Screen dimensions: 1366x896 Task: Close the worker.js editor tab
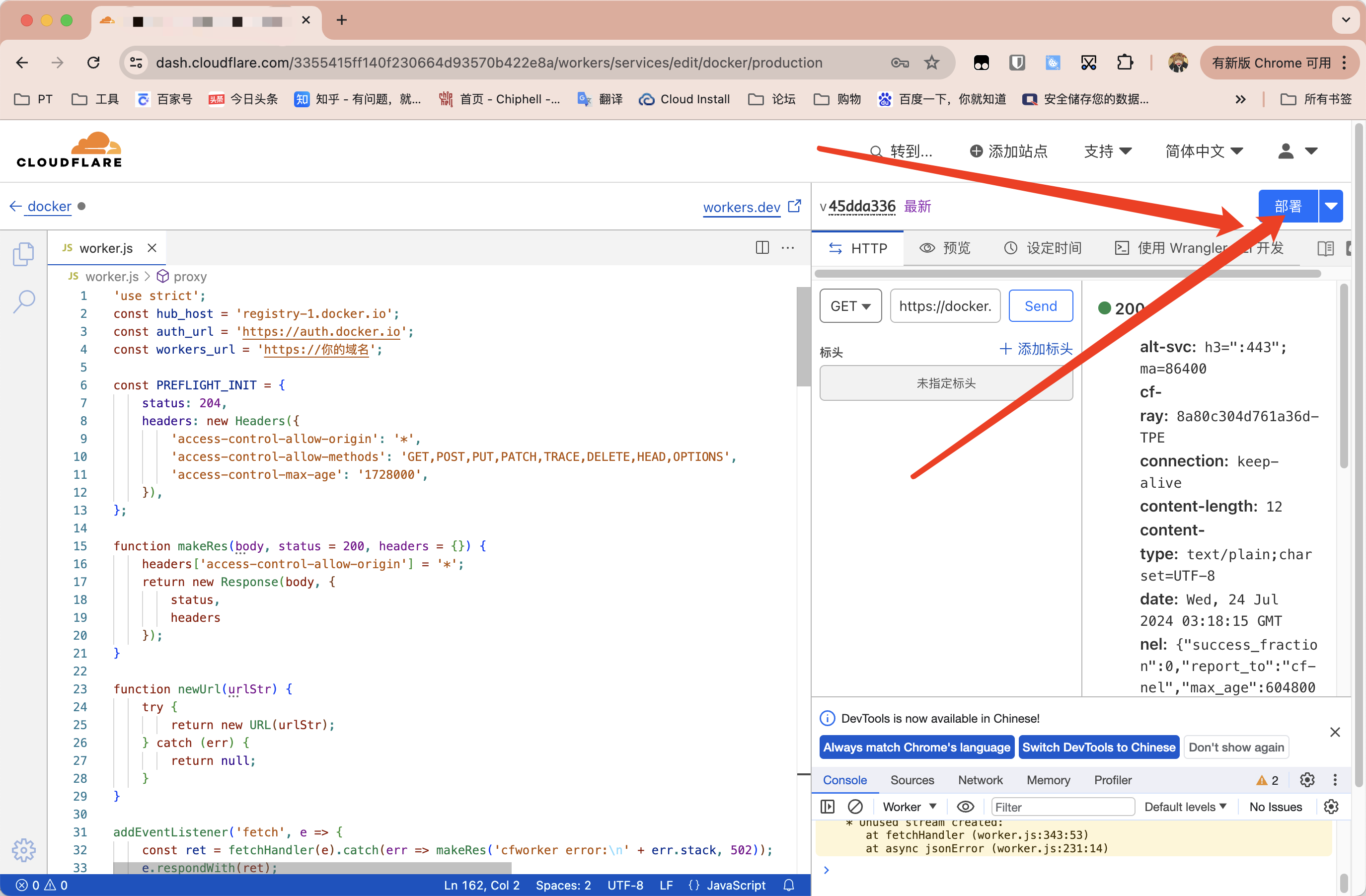(x=152, y=247)
